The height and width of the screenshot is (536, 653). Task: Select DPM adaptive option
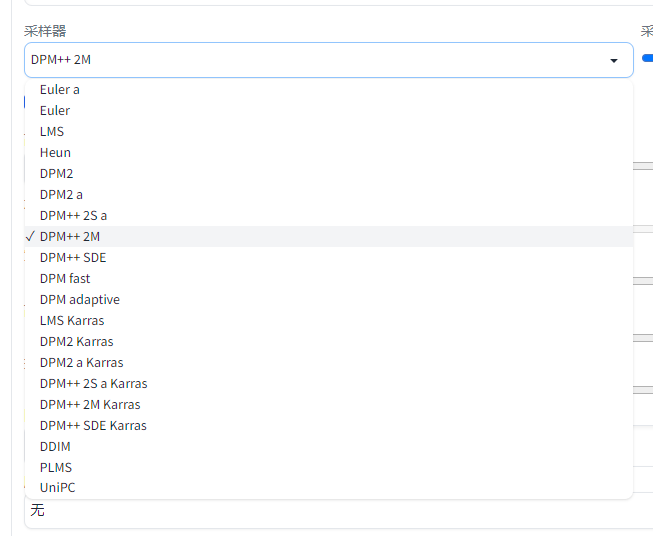80,300
